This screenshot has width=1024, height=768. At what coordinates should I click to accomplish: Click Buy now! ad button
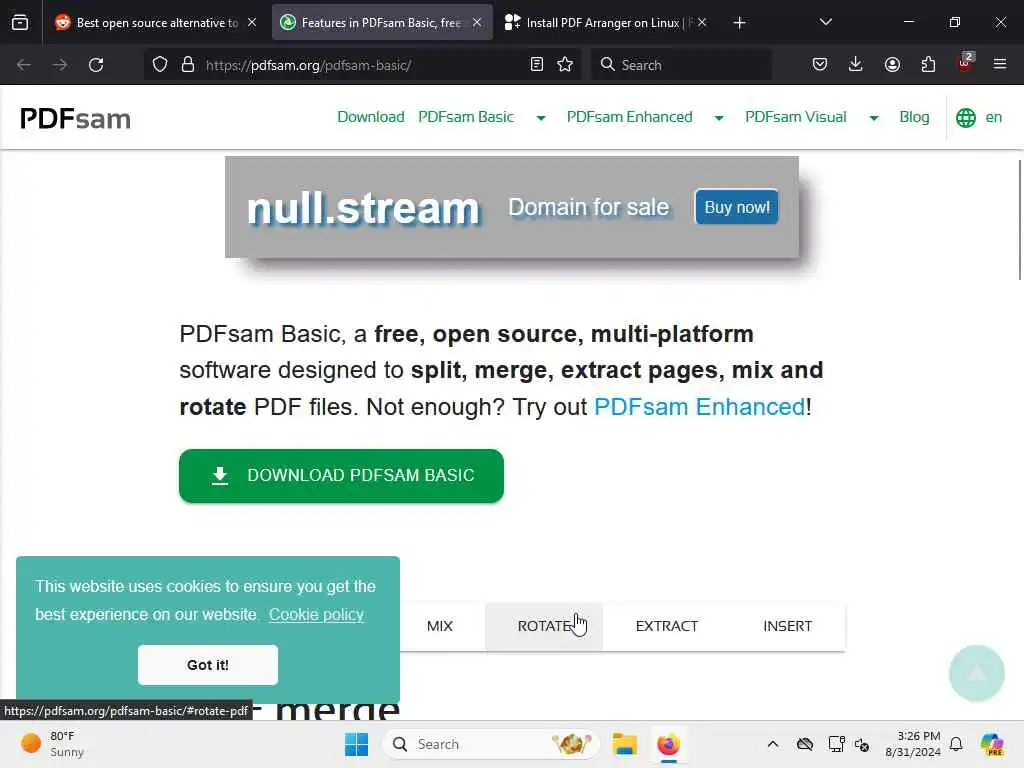coord(737,207)
